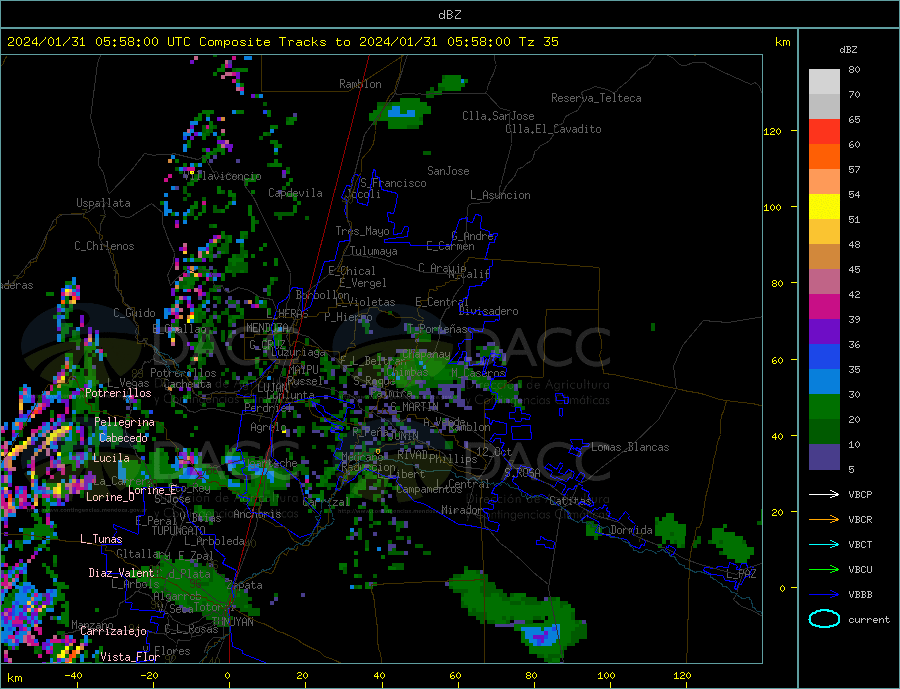Click the 'VBCP' legend label
Viewport: 900px width, 689px height.
(x=860, y=494)
